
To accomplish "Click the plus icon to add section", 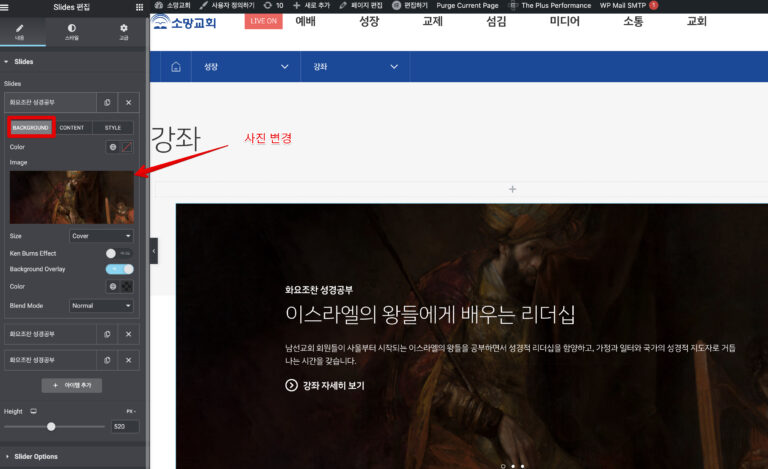I will coord(512,189).
